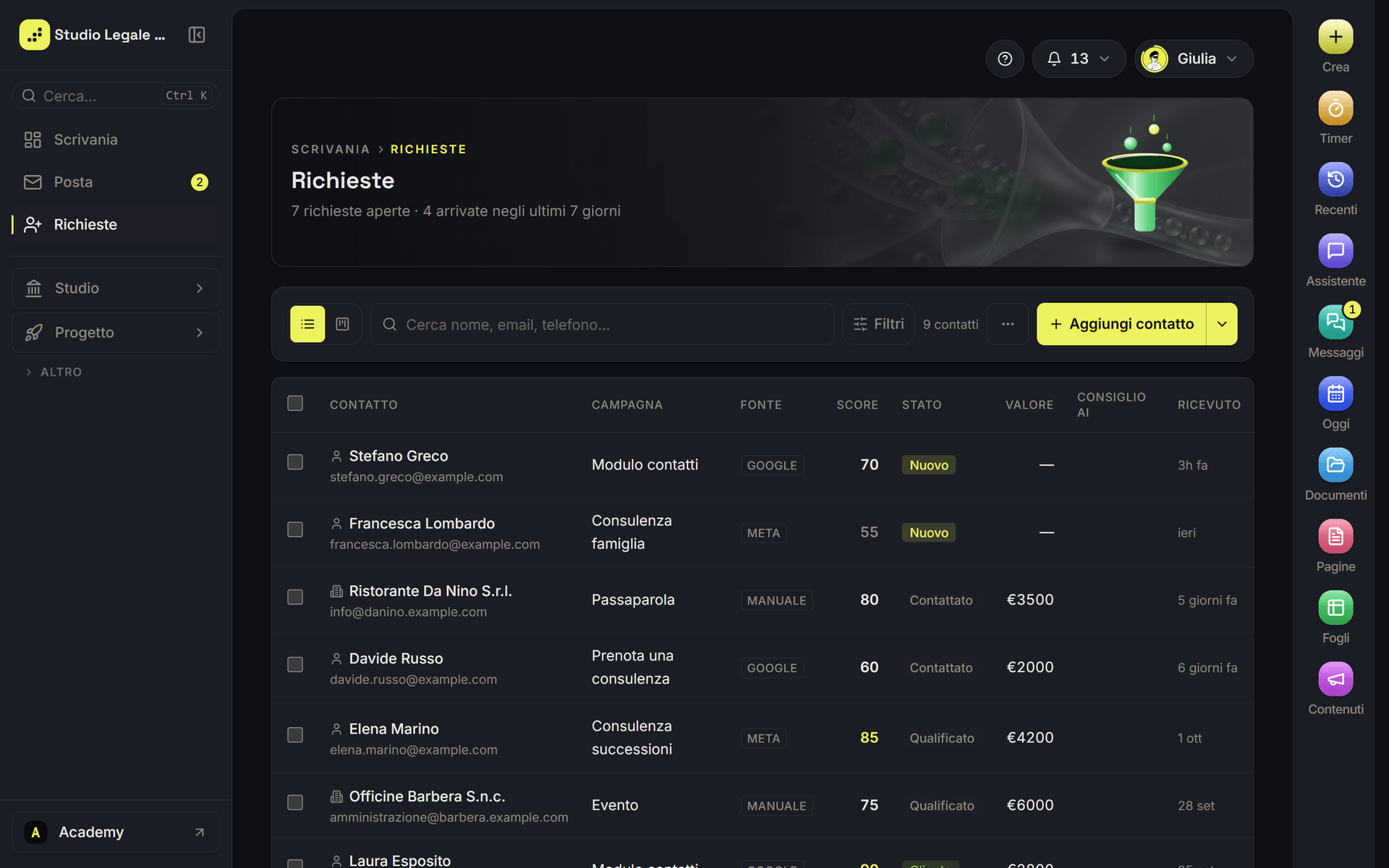Click the Crea plus icon

tap(1335, 37)
